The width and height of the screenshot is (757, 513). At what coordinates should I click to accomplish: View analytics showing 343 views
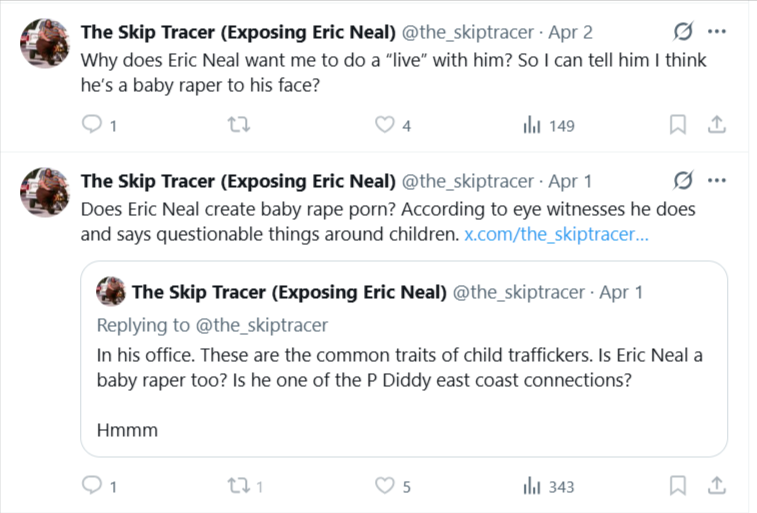tap(534, 486)
